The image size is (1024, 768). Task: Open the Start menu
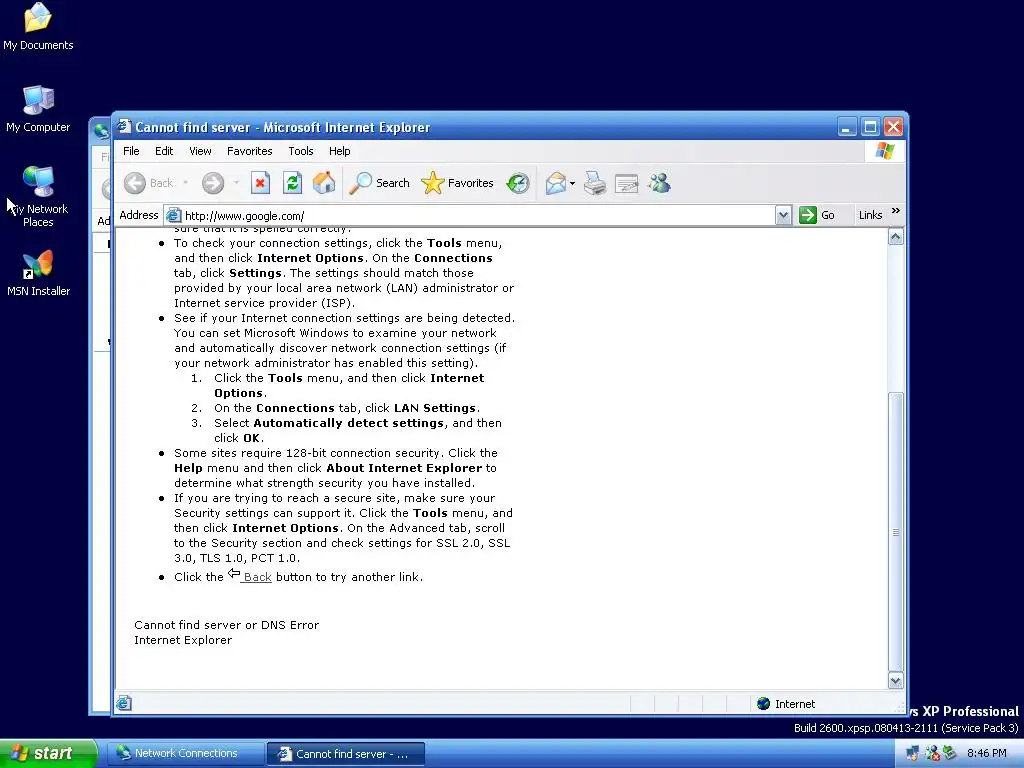pyautogui.click(x=48, y=753)
